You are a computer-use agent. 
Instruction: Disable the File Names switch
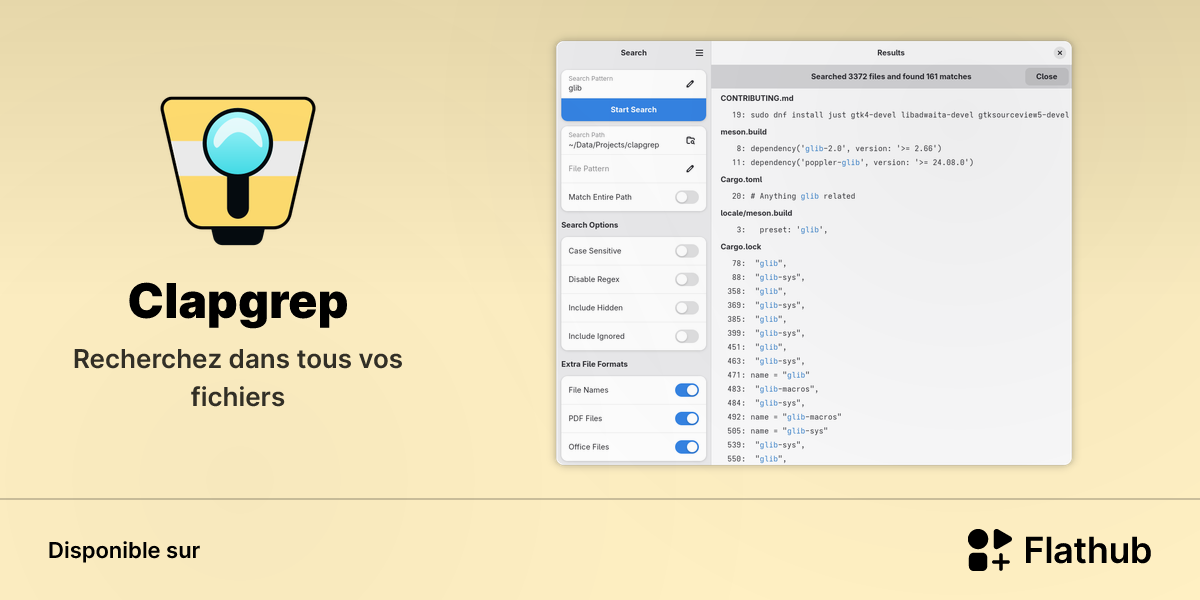click(687, 390)
